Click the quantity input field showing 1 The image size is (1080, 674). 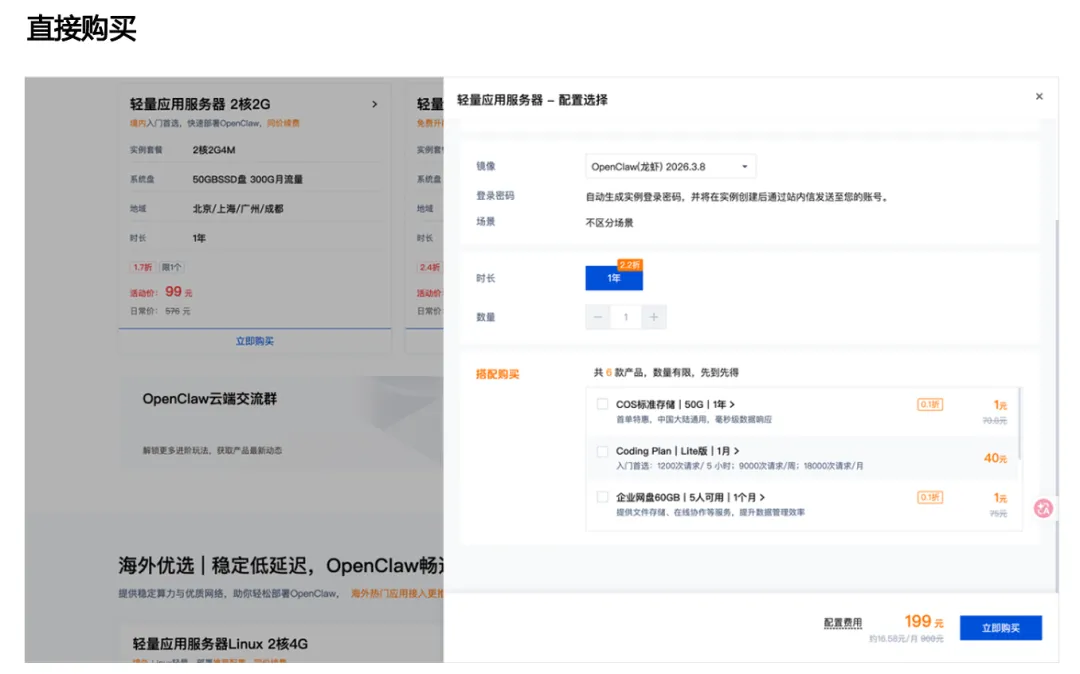tap(626, 317)
